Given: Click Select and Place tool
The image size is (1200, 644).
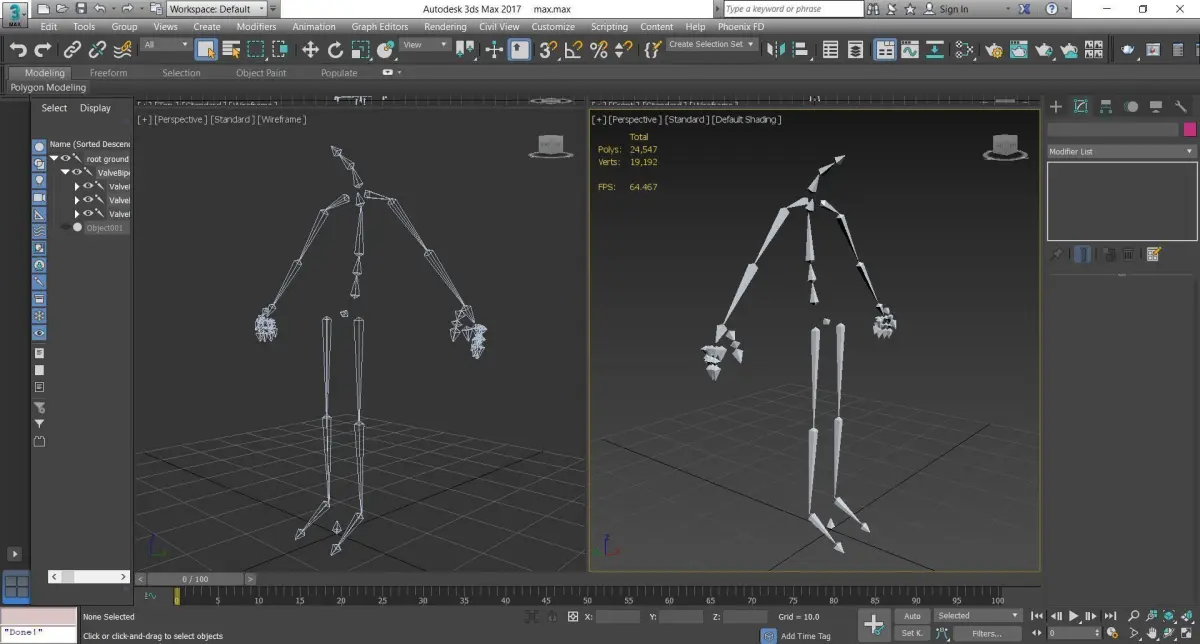Looking at the screenshot, I should point(385,49).
